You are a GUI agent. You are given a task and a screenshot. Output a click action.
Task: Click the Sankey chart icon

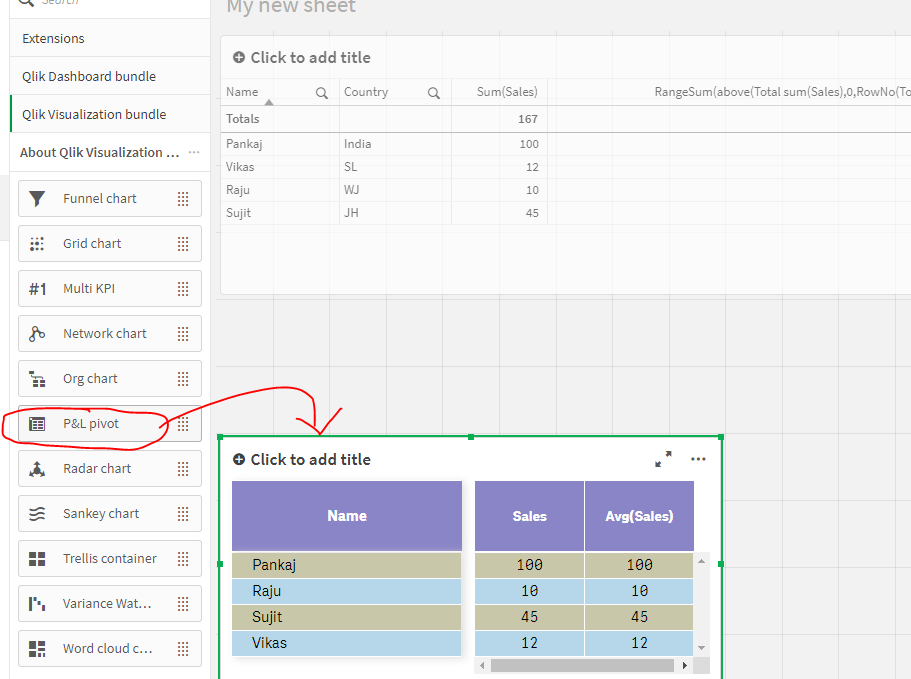[37, 513]
